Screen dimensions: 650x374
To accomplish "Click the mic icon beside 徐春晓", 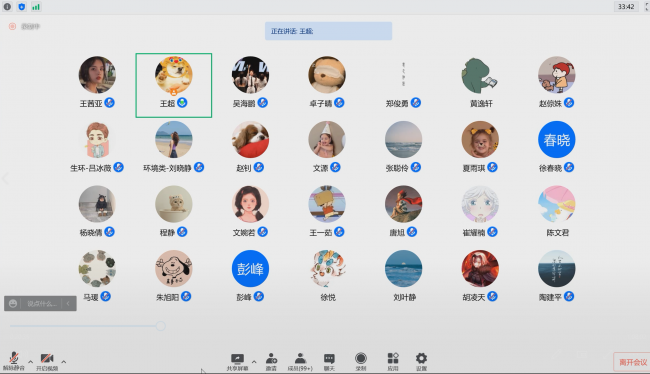I will (569, 167).
